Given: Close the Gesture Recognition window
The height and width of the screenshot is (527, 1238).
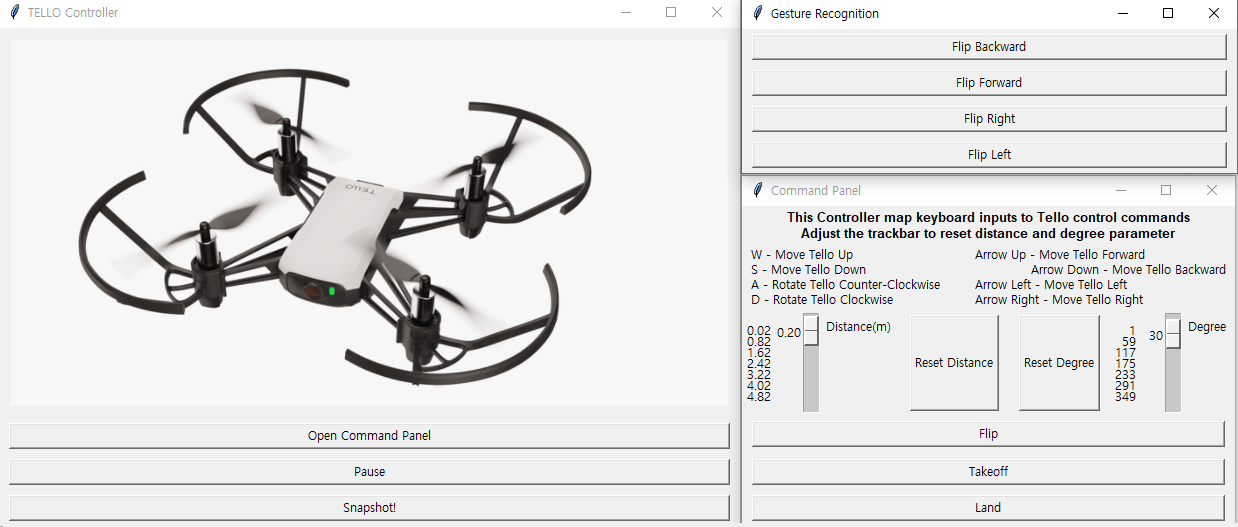Looking at the screenshot, I should click(x=1214, y=13).
